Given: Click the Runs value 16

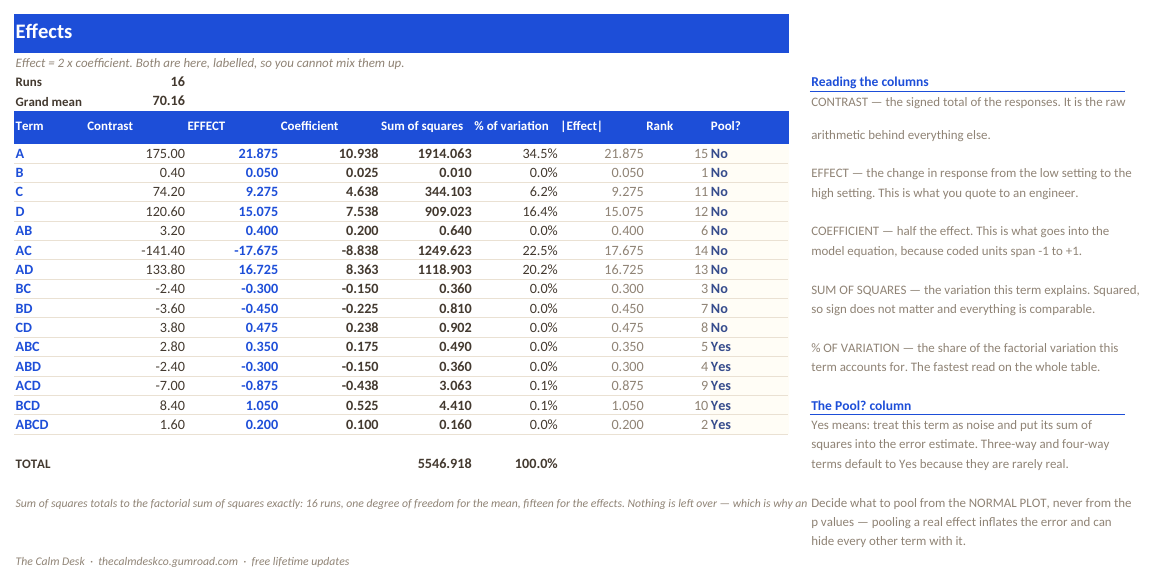Looking at the screenshot, I should point(177,82).
